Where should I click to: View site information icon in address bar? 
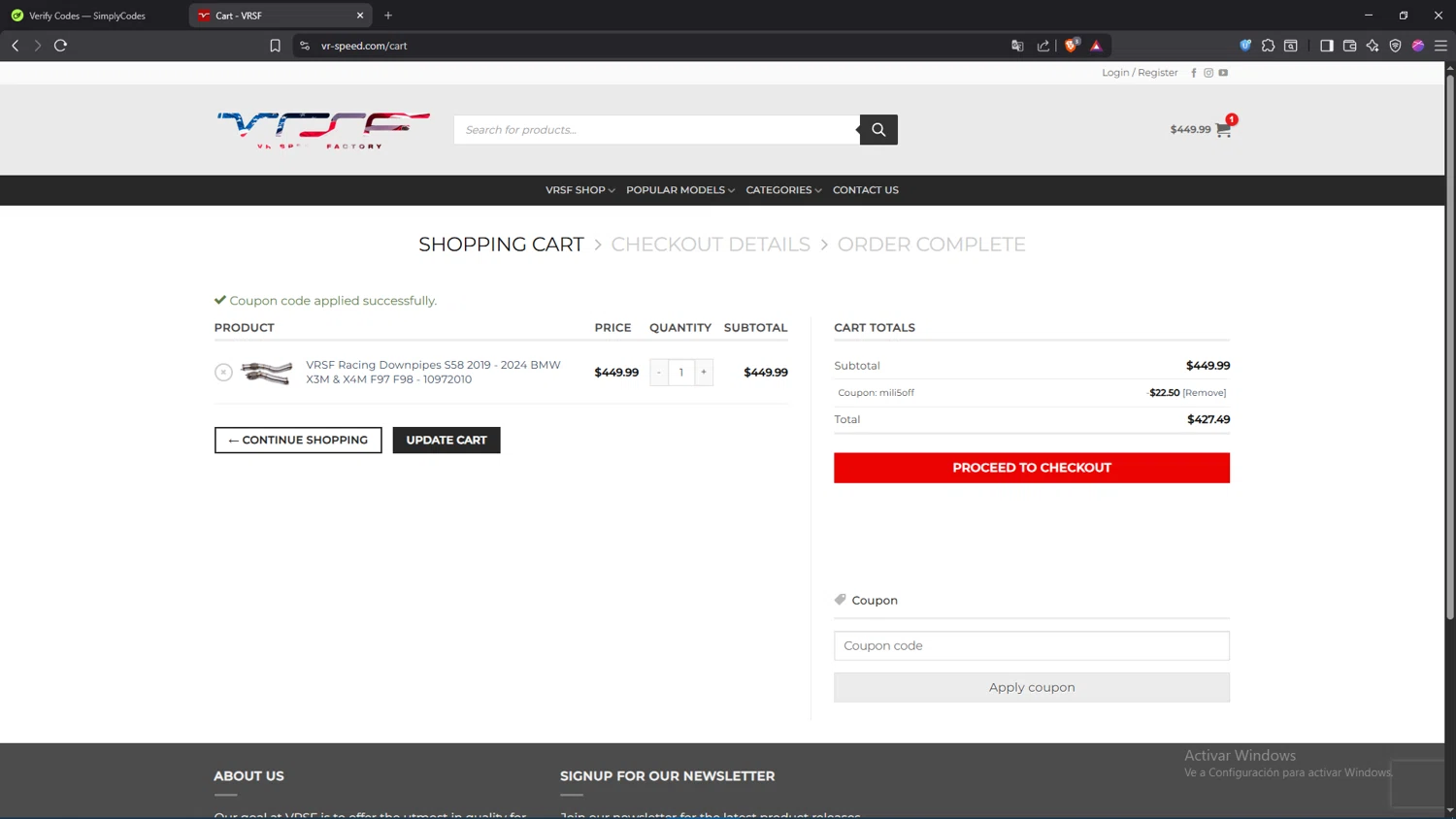(x=305, y=46)
